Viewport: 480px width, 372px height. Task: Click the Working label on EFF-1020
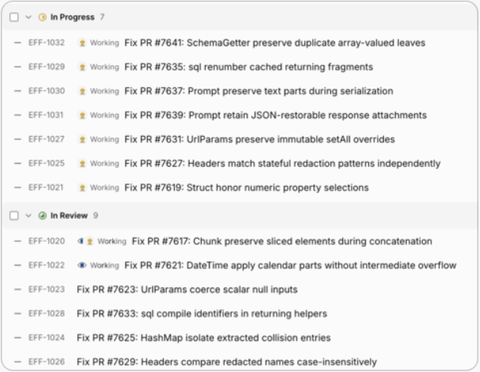[x=112, y=241]
